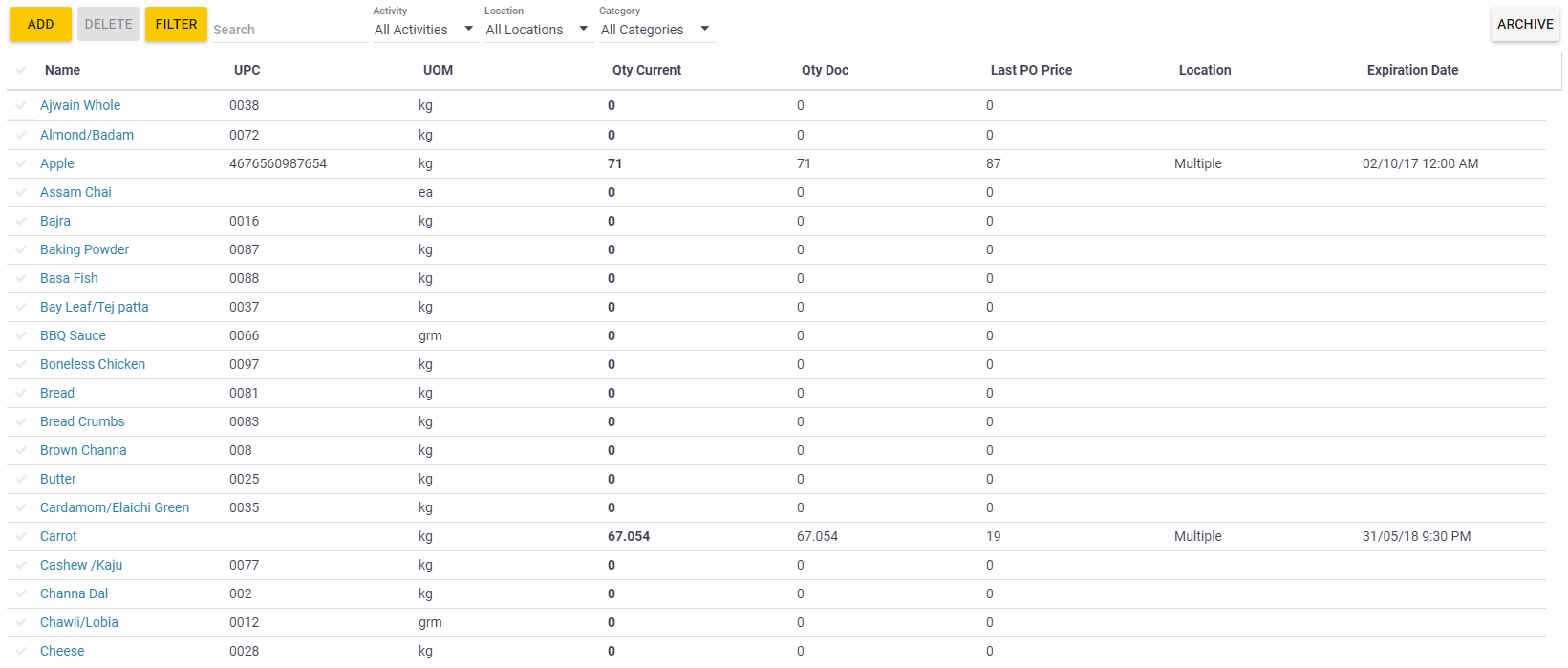Open the Ajwain Whole product link

(x=80, y=105)
